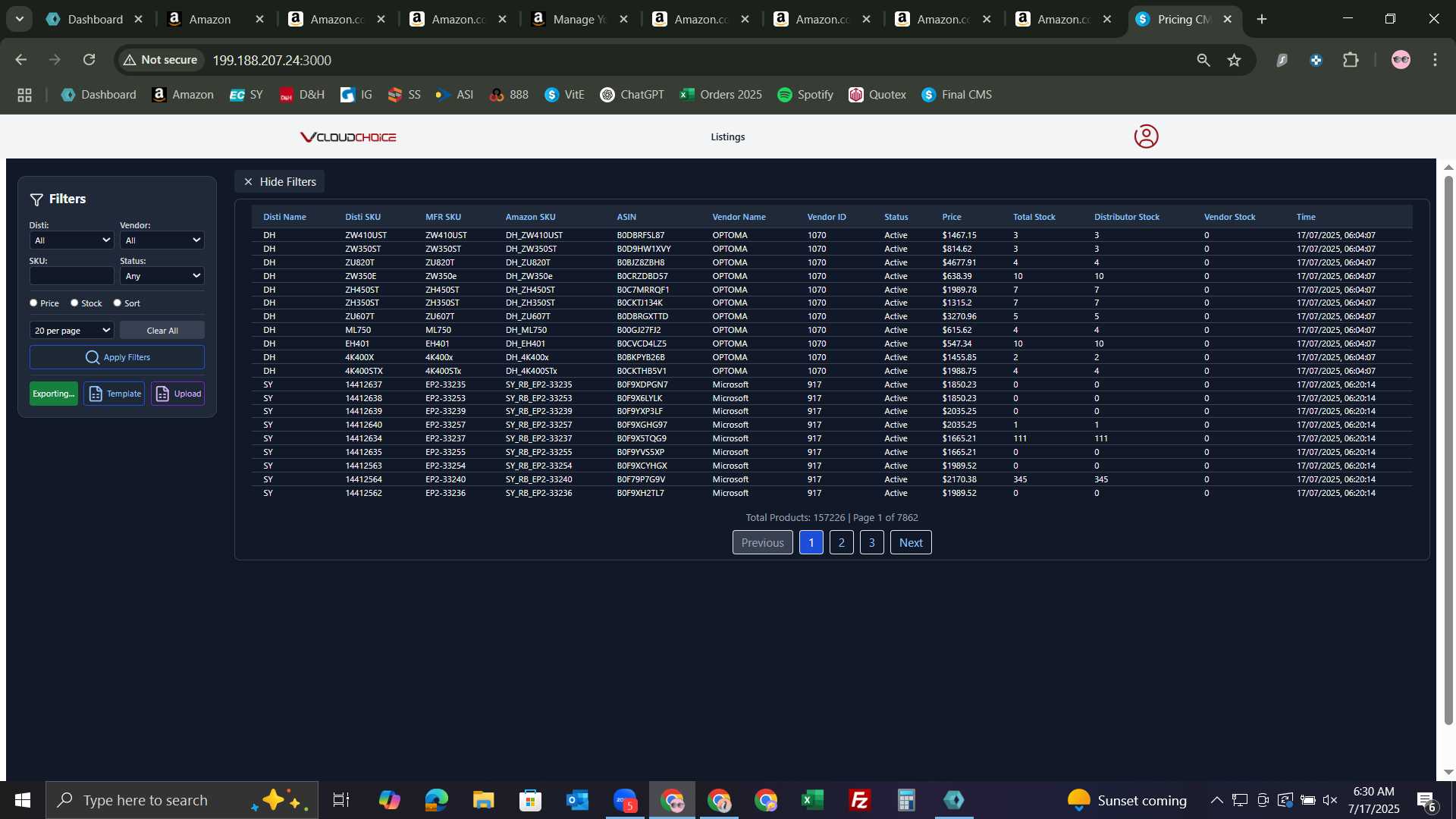Click the Apply Filters button

pos(117,357)
